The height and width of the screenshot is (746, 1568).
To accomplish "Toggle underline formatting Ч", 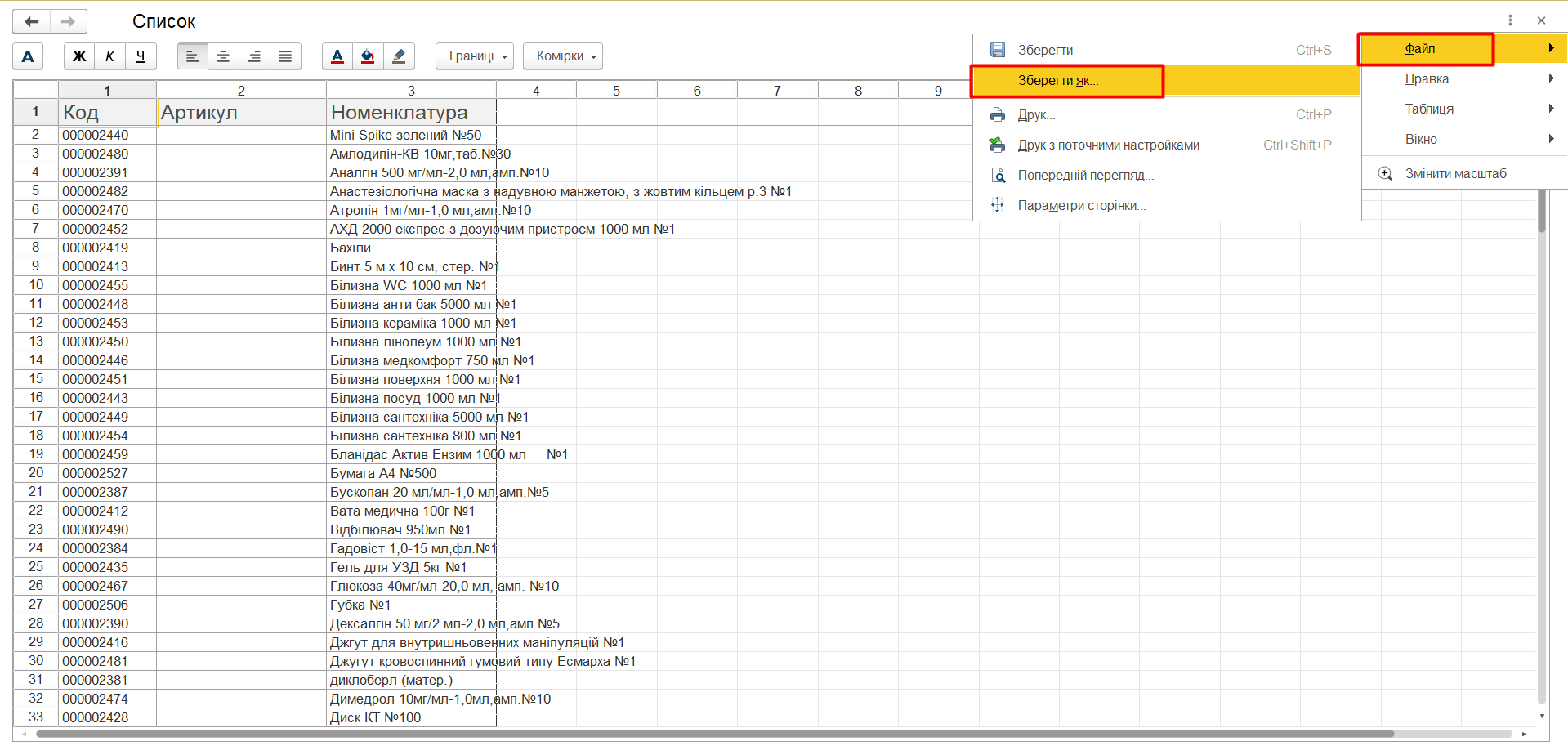I will pos(141,56).
